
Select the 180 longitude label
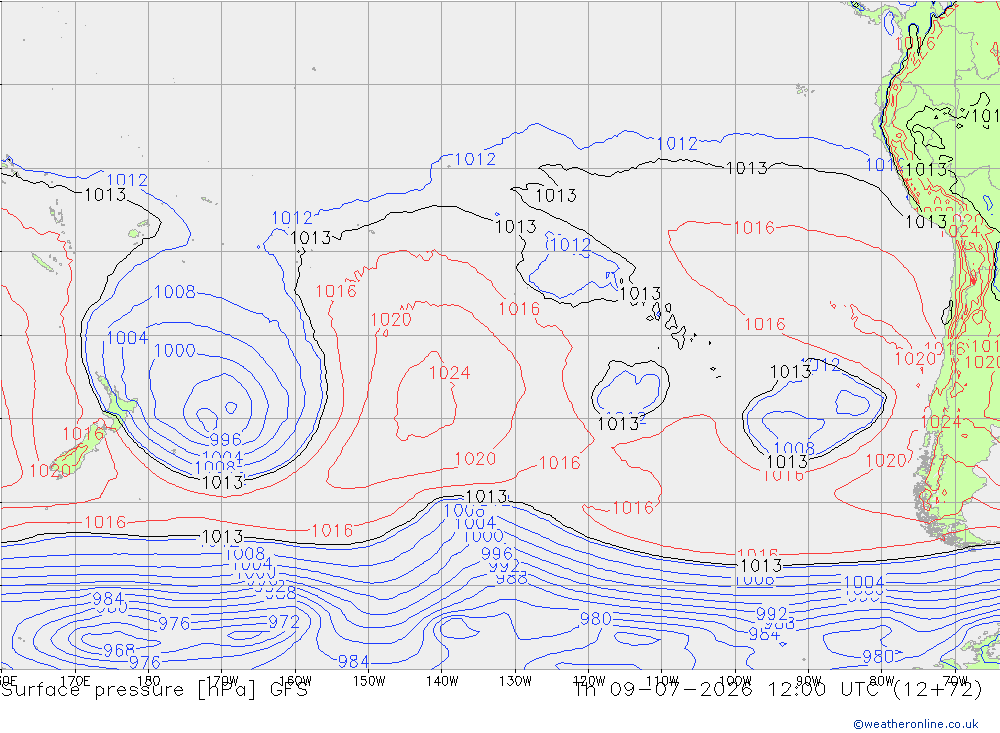coord(149,681)
